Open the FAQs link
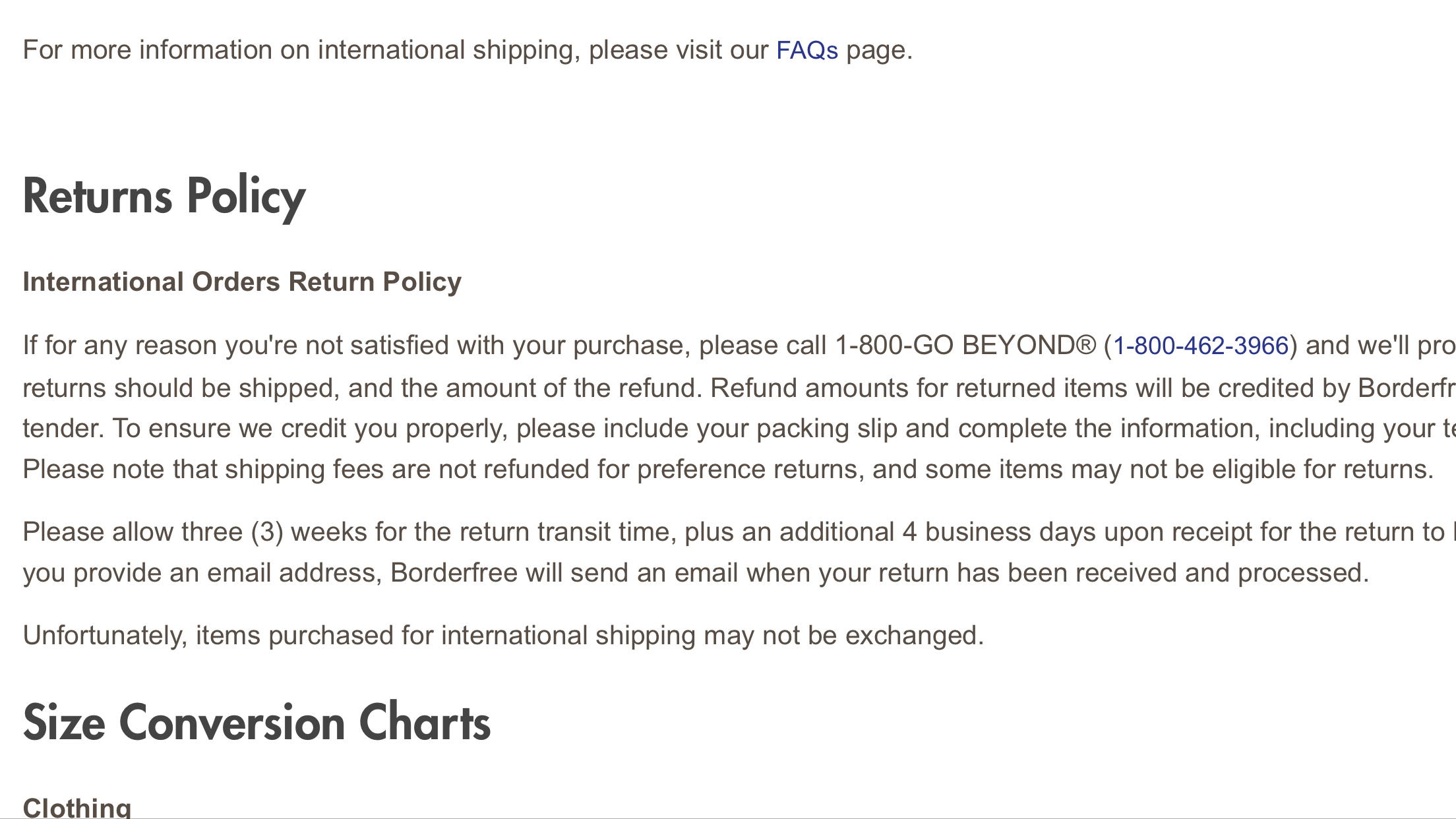 click(x=806, y=50)
